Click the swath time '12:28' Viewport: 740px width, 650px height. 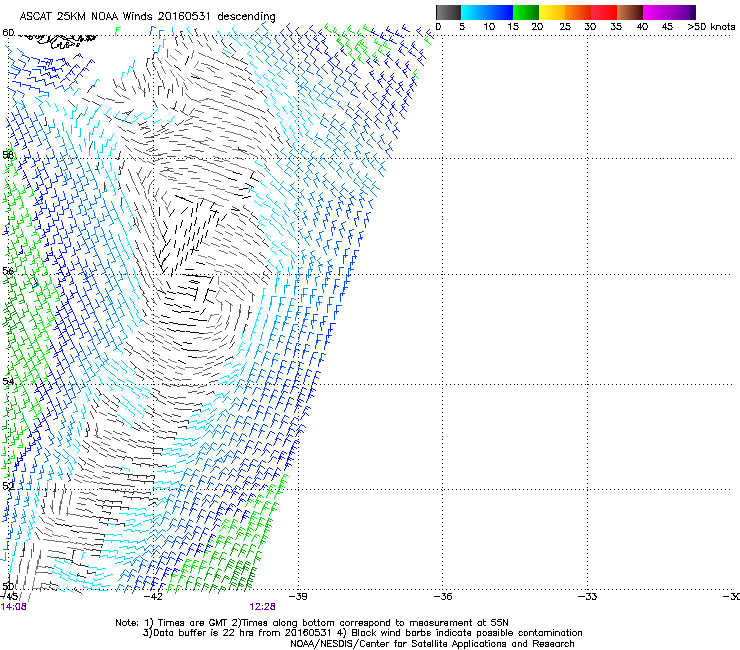coord(262,607)
